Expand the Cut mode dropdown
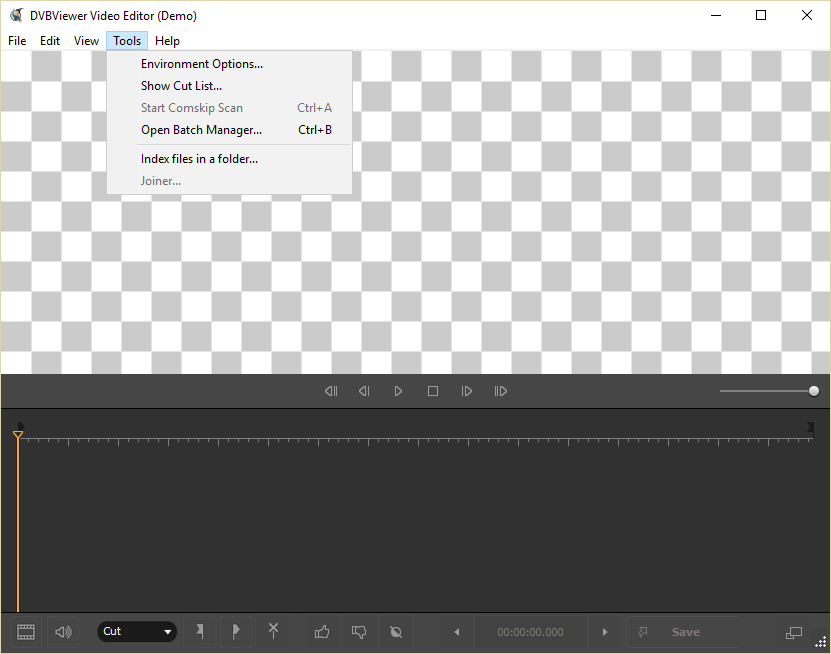 [137, 632]
